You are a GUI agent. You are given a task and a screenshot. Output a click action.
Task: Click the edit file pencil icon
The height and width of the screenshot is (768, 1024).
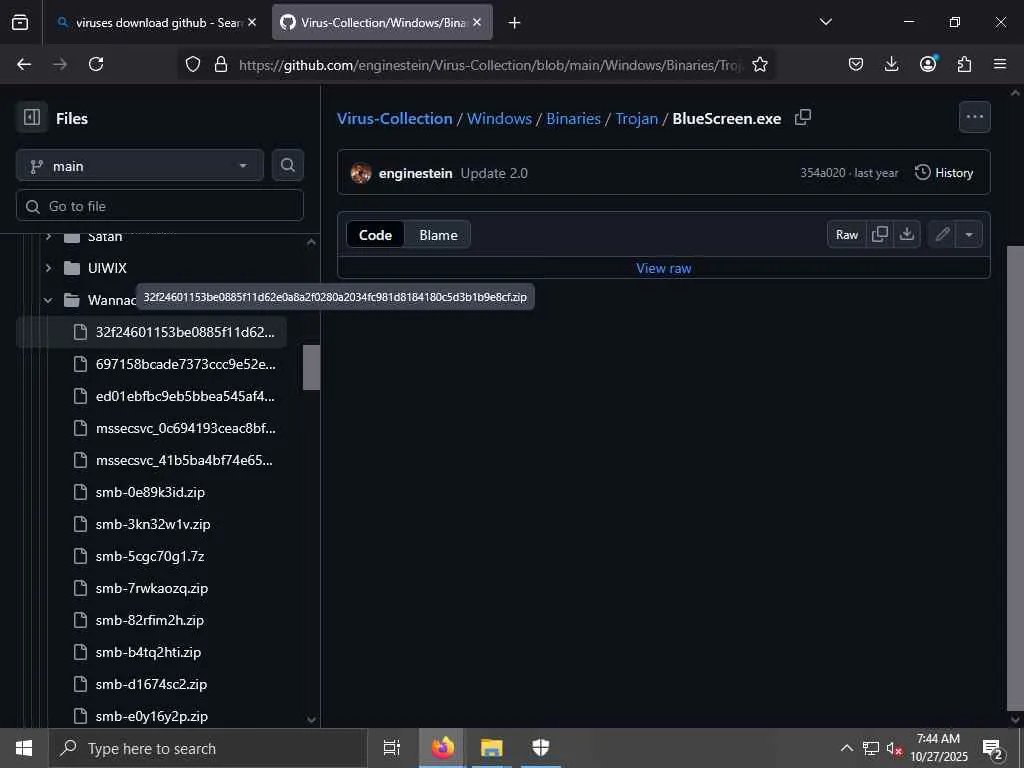[x=942, y=234]
